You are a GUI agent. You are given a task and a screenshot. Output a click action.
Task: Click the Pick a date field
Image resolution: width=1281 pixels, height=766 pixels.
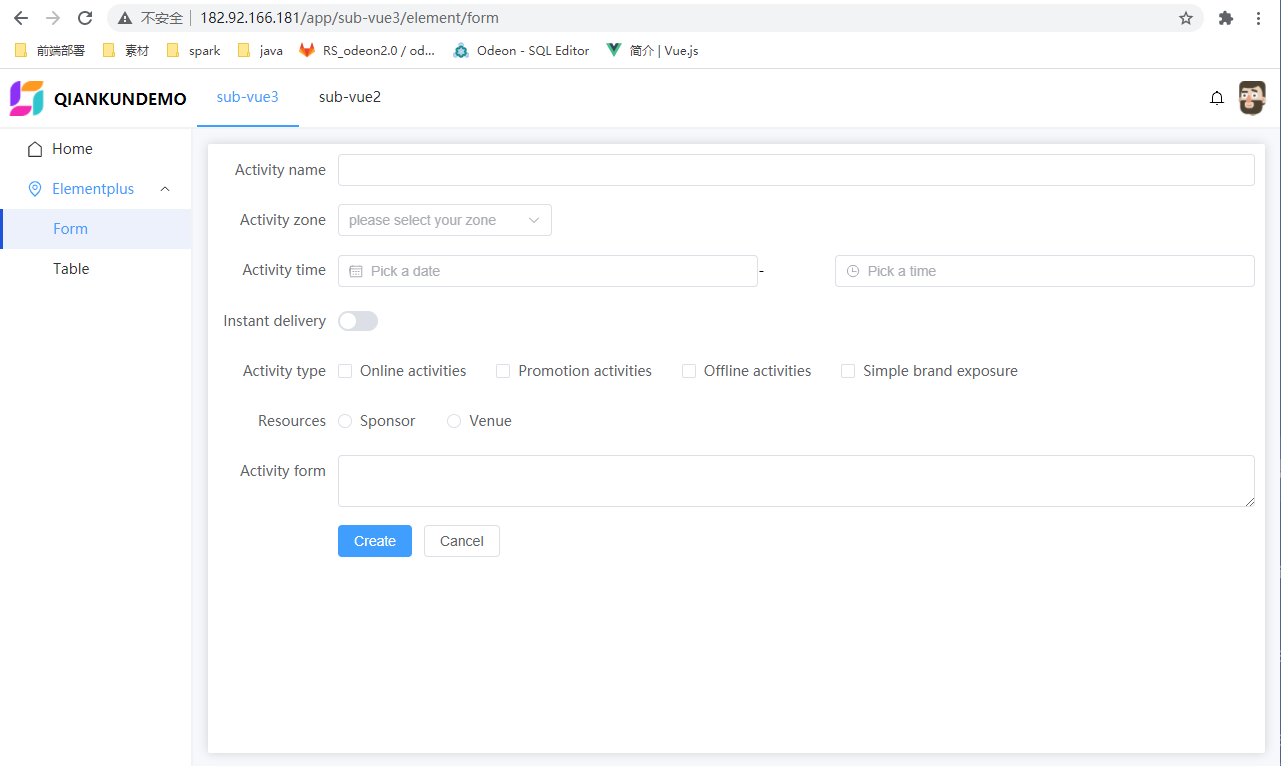pyautogui.click(x=548, y=271)
